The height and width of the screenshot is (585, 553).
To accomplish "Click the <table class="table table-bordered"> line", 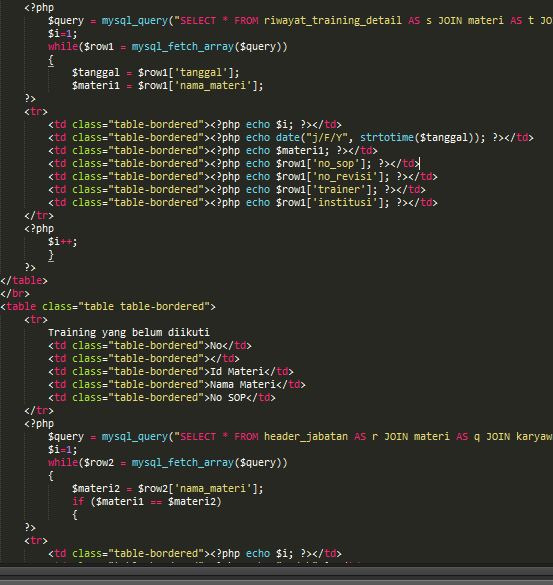I will click(108, 307).
